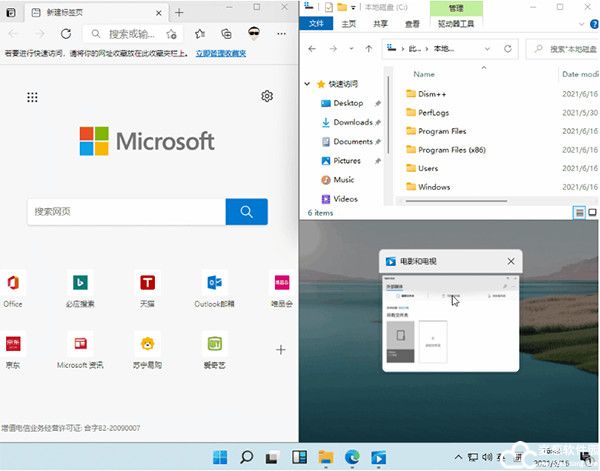Select Desktop in Quick access
The image size is (600, 471).
(348, 103)
